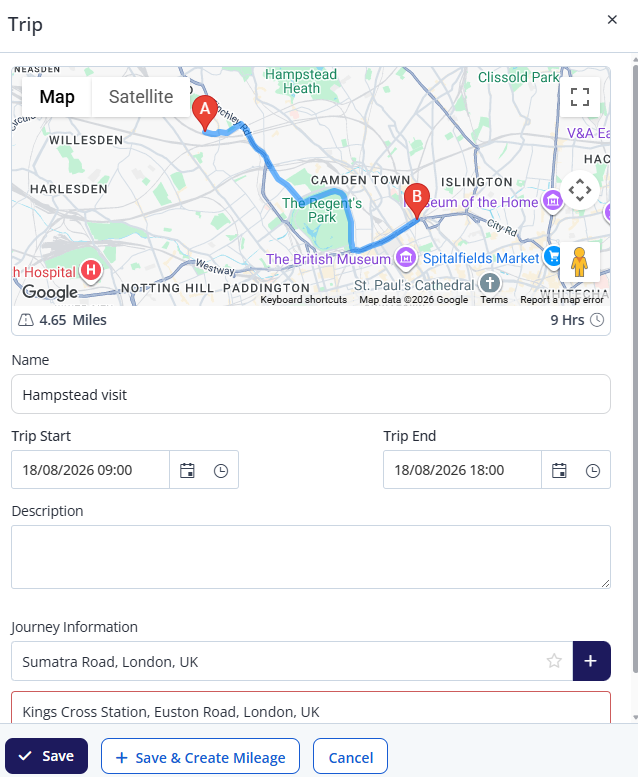Open map camera controls
Viewport: 638px width, 777px height.
click(x=580, y=190)
